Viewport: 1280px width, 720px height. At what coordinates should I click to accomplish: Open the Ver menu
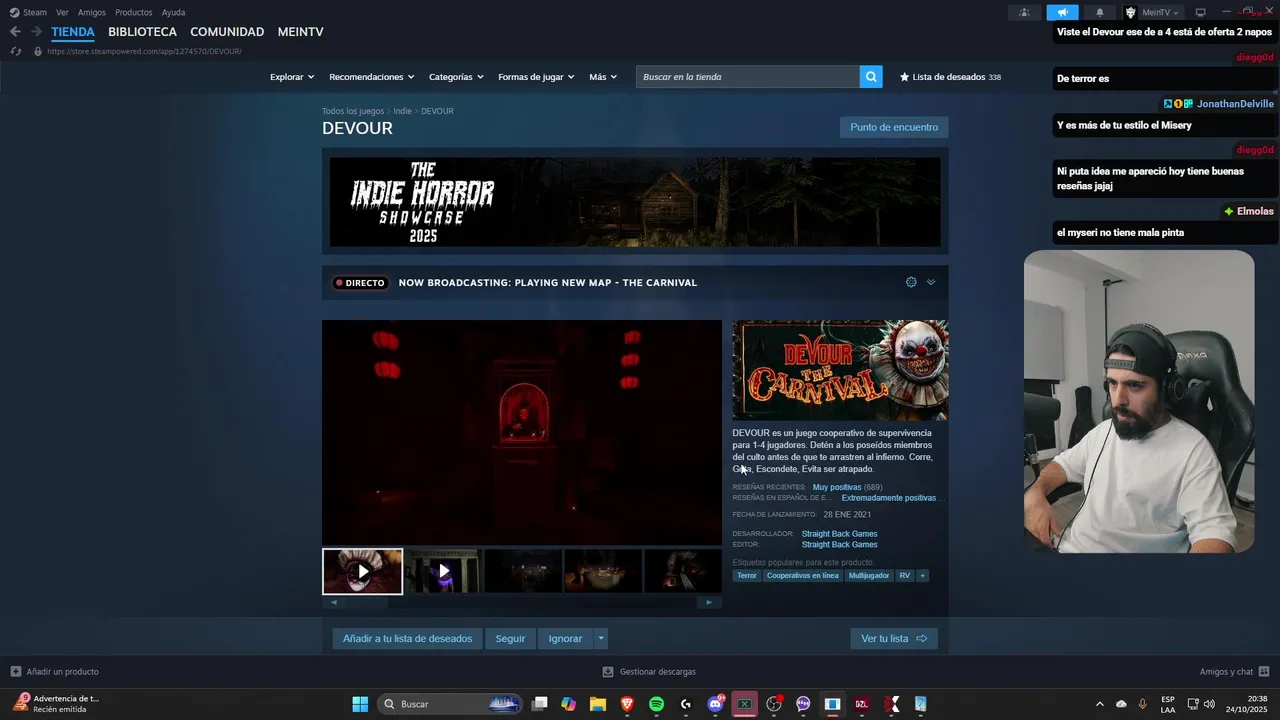(x=62, y=12)
